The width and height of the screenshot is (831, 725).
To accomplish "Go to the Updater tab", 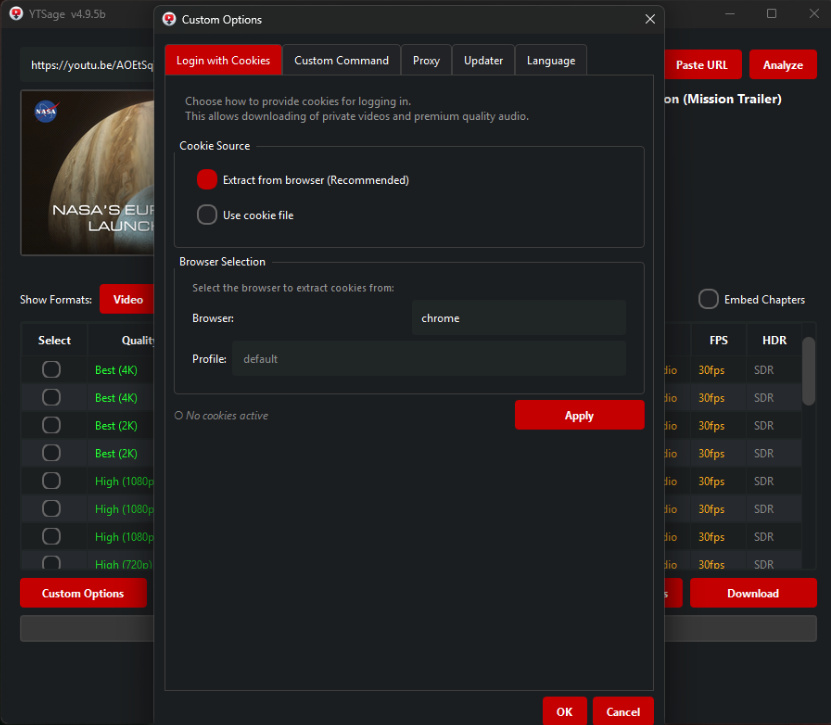I will pyautogui.click(x=483, y=60).
